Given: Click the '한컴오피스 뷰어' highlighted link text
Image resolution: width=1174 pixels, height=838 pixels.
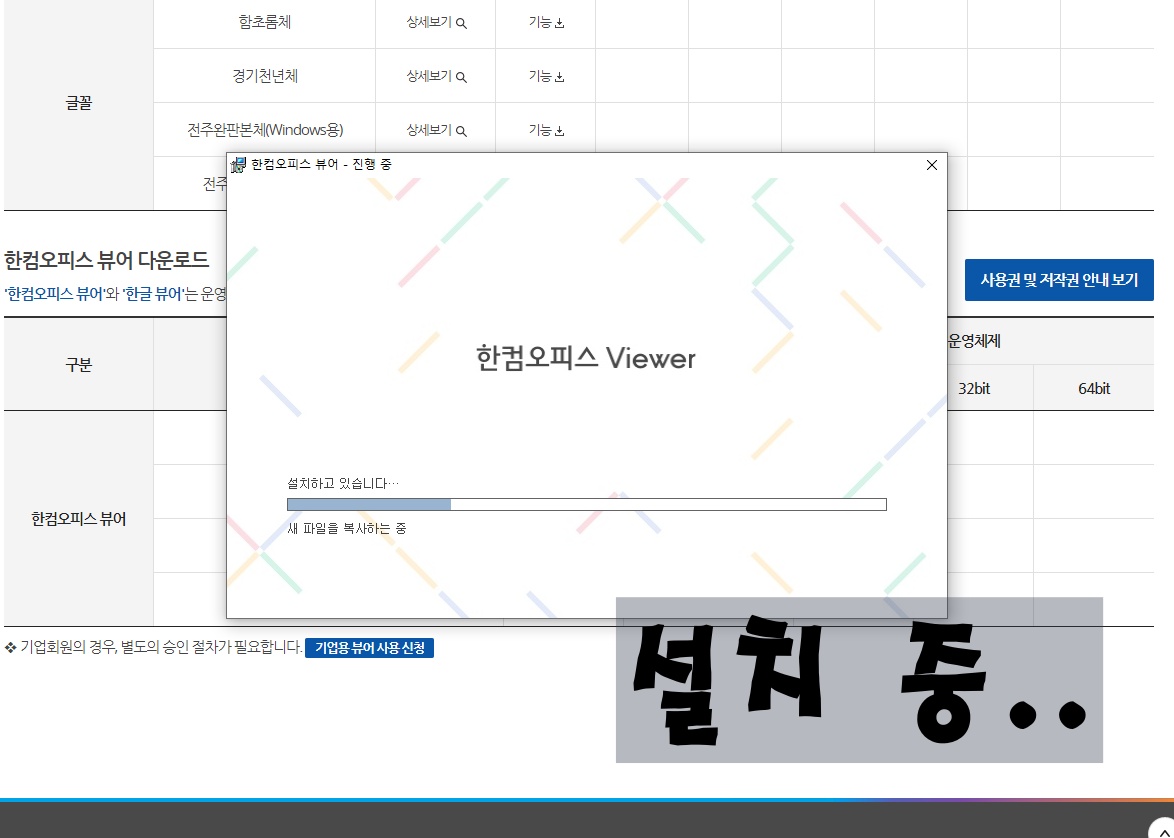Looking at the screenshot, I should 55,294.
